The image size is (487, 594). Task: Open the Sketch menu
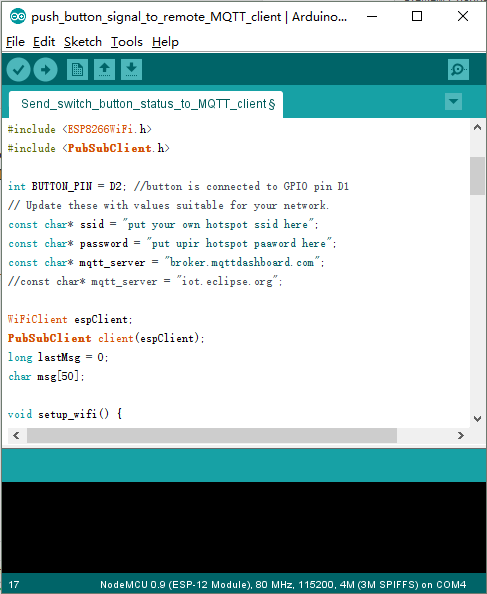coord(83,42)
